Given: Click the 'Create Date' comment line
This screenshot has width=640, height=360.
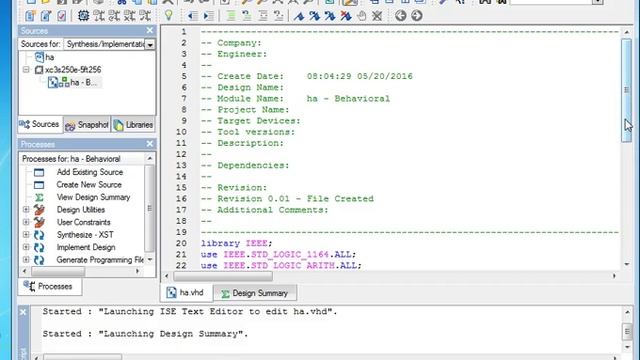Looking at the screenshot, I should click(307, 76).
